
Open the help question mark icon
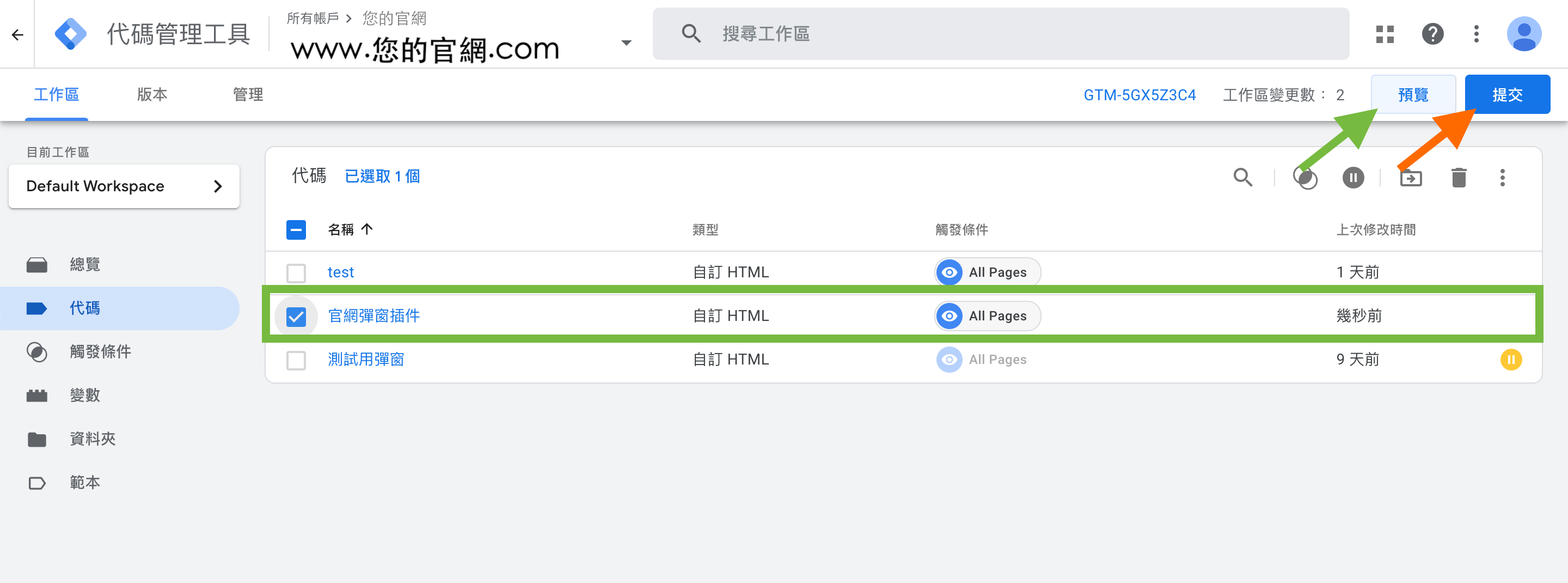[1432, 34]
